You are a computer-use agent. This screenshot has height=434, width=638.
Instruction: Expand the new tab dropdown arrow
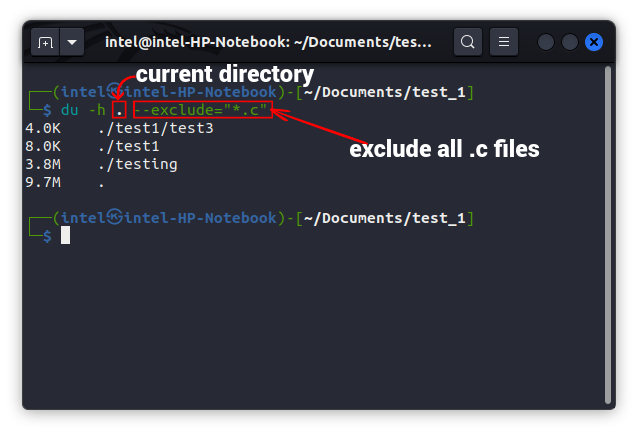tap(71, 42)
